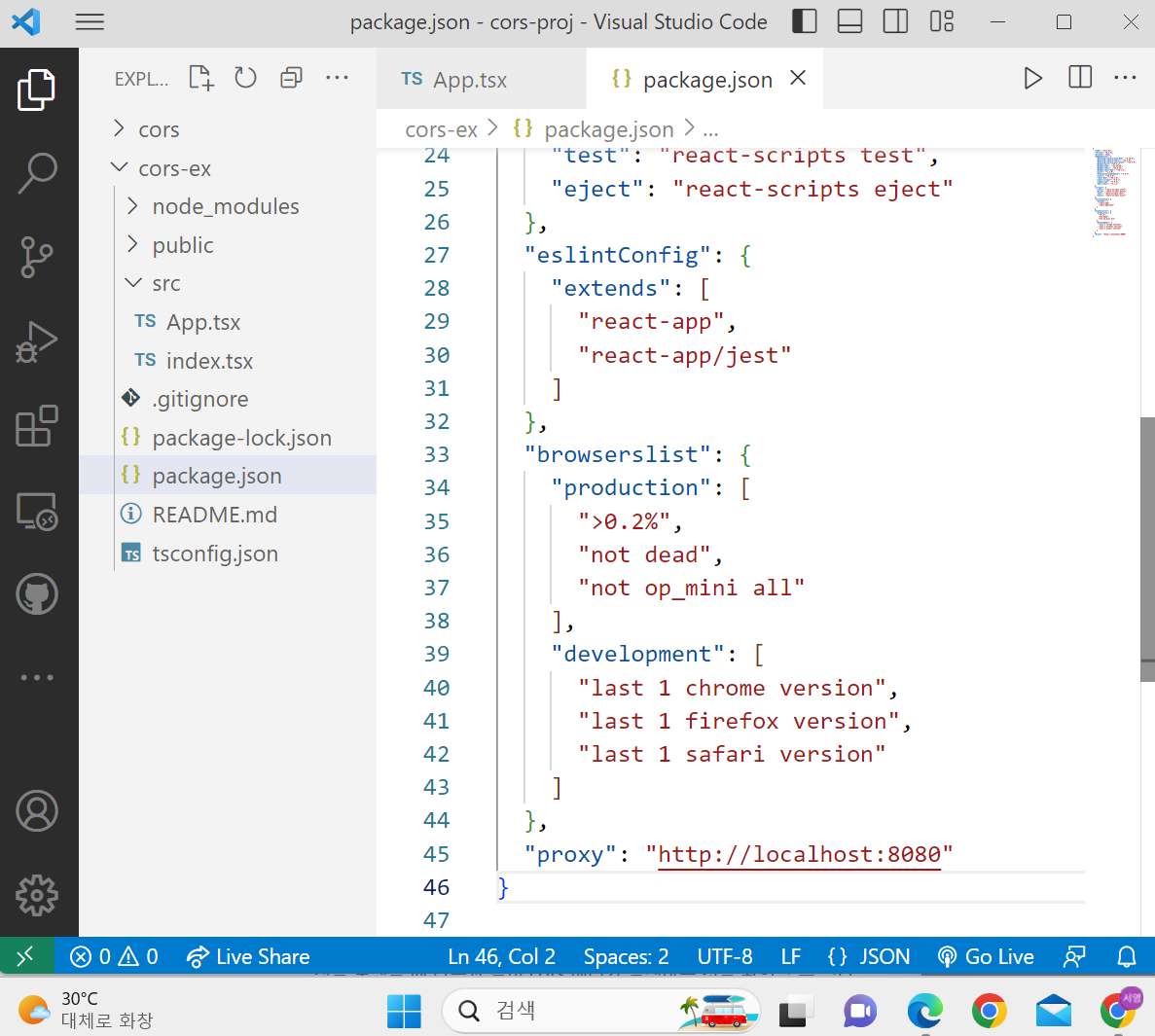This screenshot has width=1155, height=1036.
Task: Open the Source Control view
Action: coord(37,258)
